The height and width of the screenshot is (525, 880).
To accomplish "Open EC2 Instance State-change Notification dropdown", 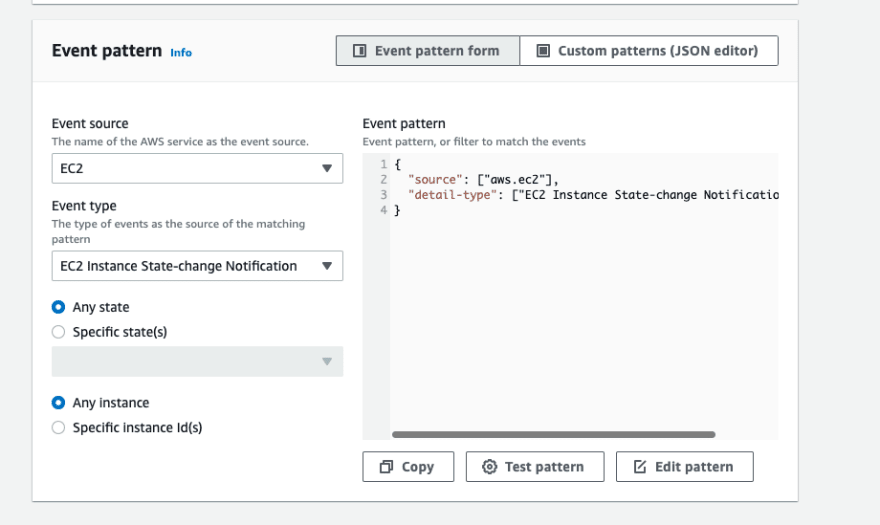I will tap(197, 266).
